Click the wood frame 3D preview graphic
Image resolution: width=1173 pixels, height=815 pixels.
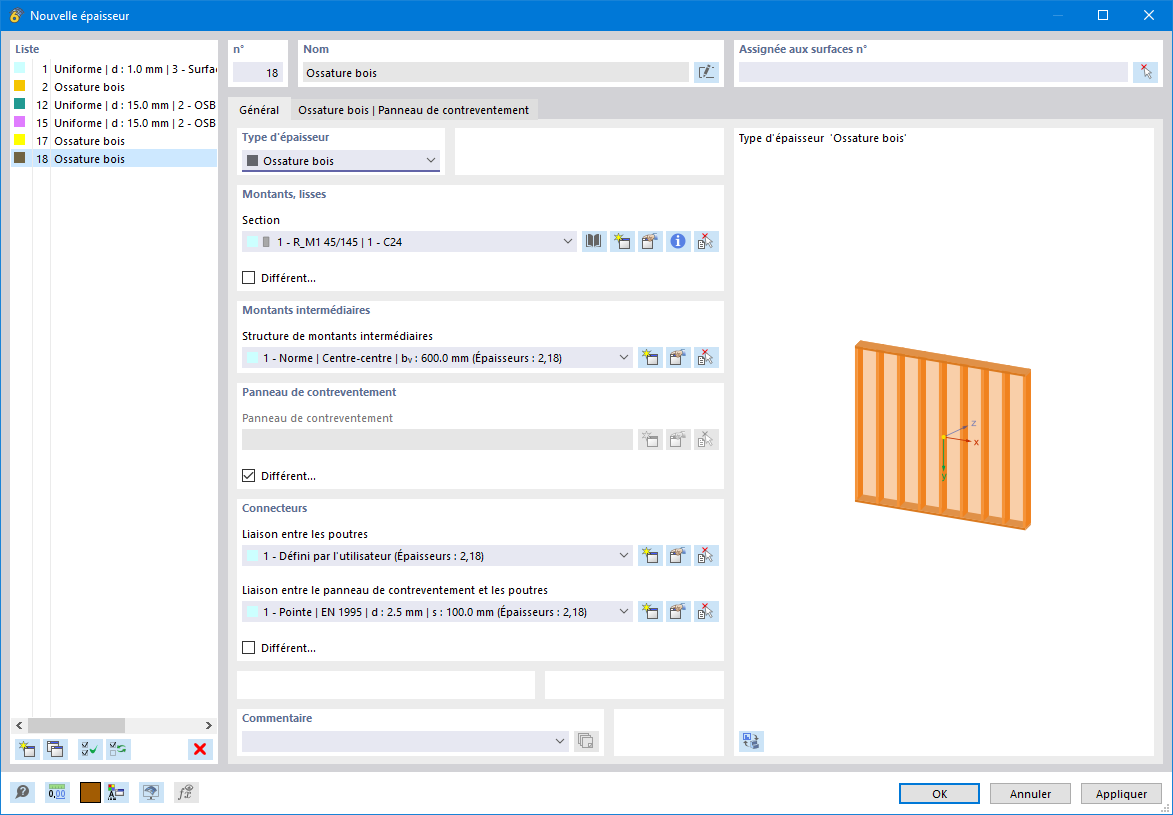[x=943, y=435]
